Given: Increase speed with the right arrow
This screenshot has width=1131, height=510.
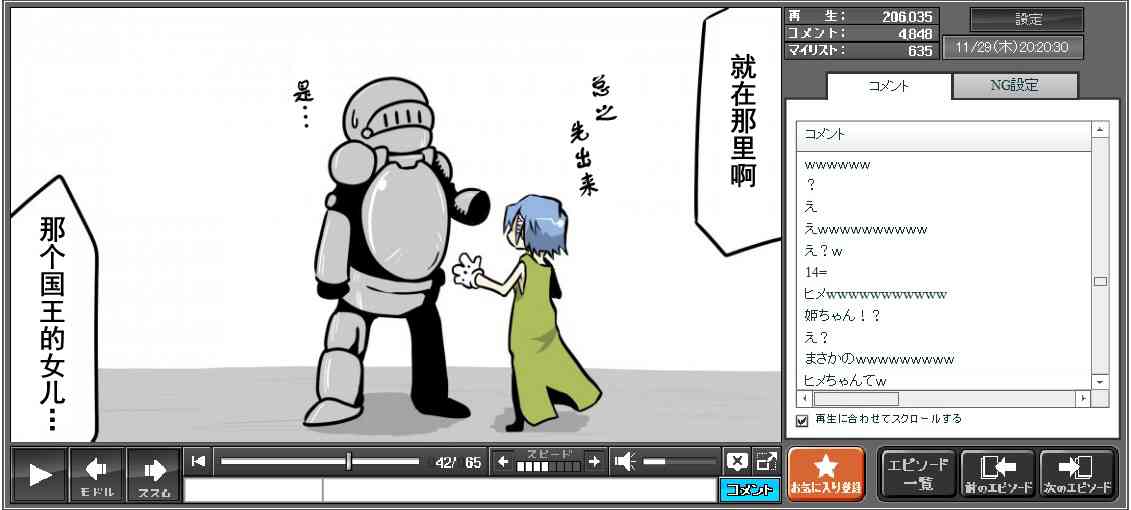Looking at the screenshot, I should (x=594, y=461).
